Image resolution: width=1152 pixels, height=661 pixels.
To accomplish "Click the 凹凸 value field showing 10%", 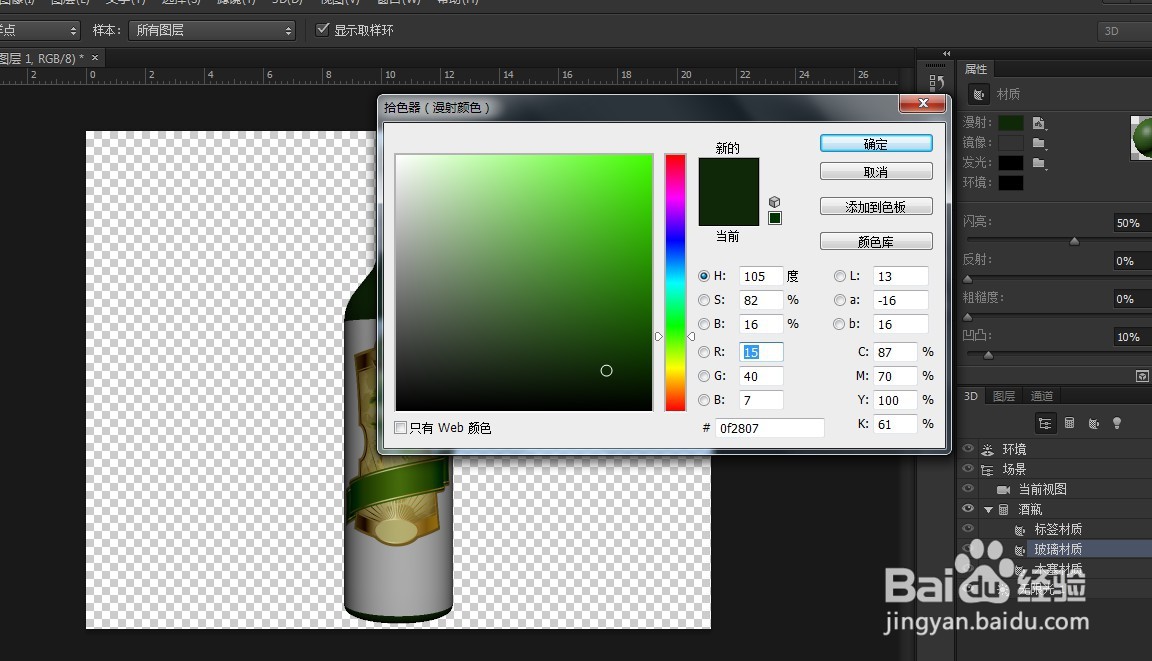I will coord(1131,337).
